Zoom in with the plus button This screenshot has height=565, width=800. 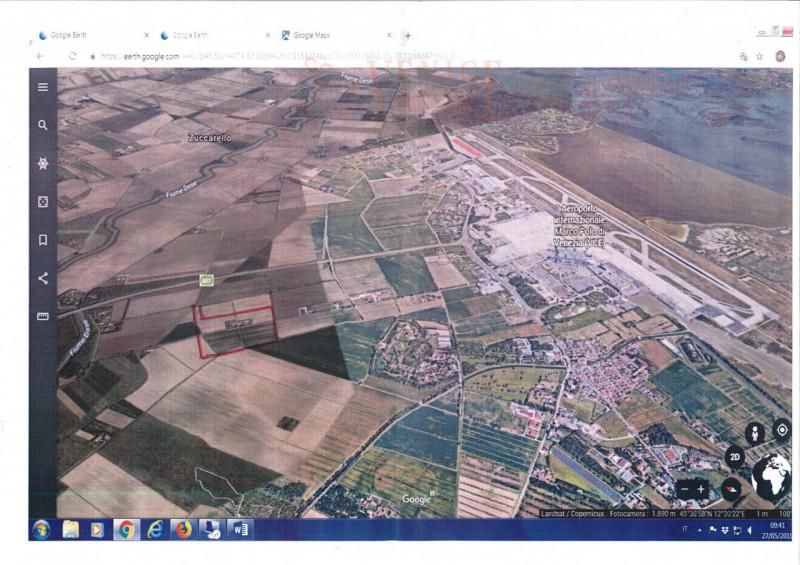click(x=702, y=489)
